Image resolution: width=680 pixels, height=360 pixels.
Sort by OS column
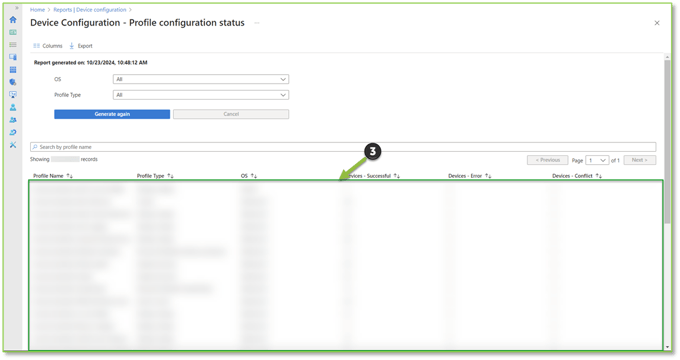tap(249, 176)
